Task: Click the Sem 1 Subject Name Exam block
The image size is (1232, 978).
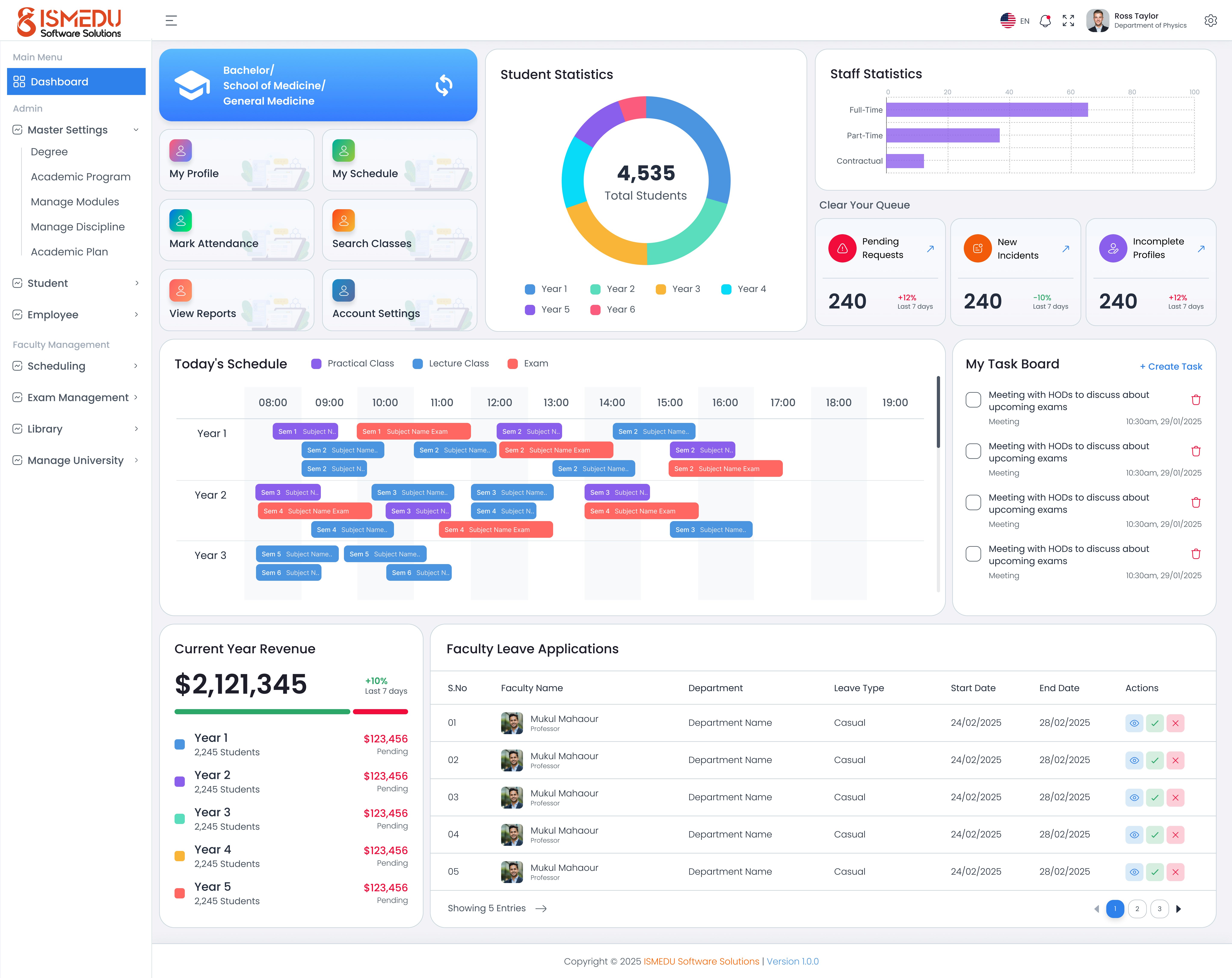Action: [414, 431]
